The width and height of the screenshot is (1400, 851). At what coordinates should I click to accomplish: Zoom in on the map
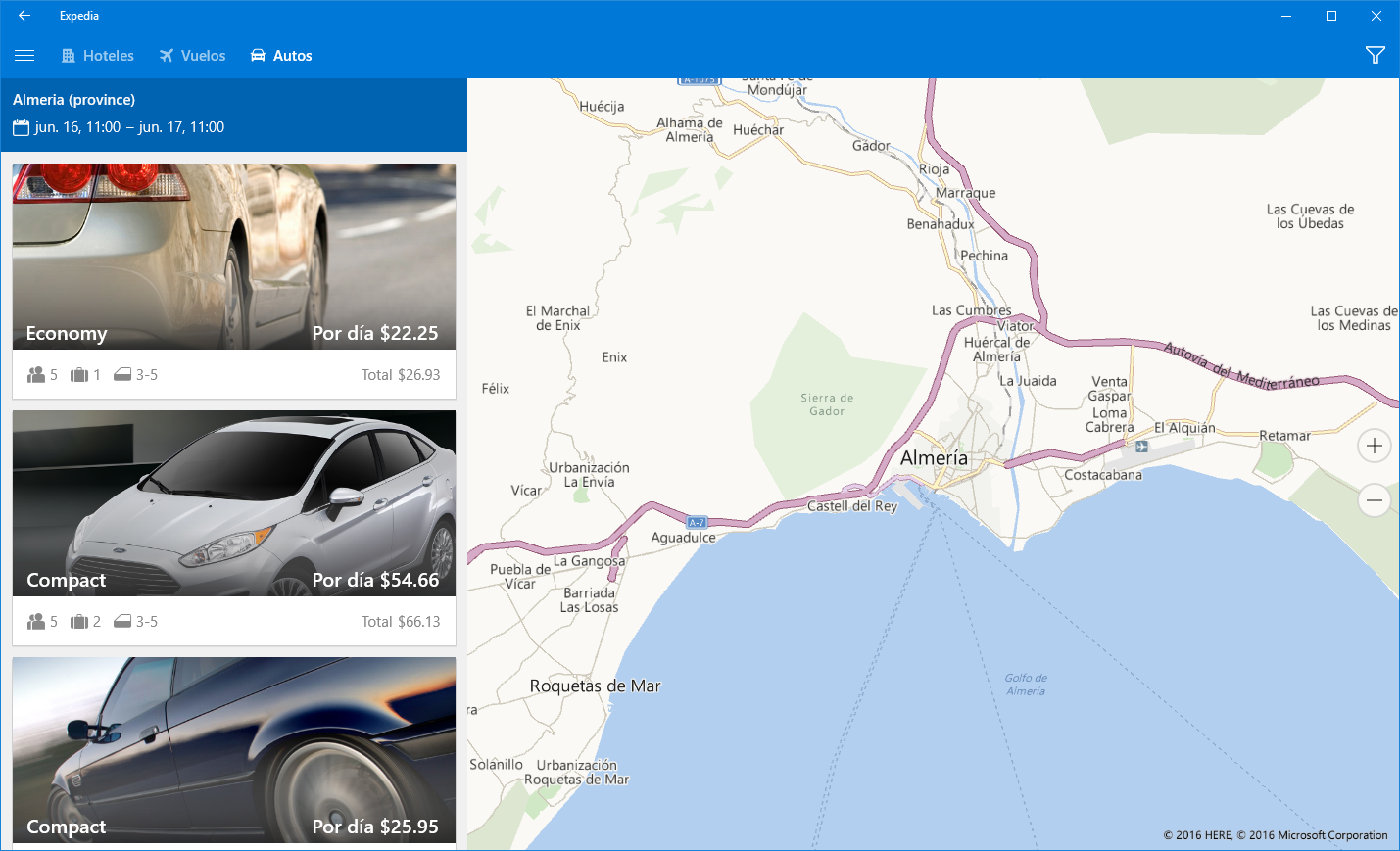tap(1374, 447)
